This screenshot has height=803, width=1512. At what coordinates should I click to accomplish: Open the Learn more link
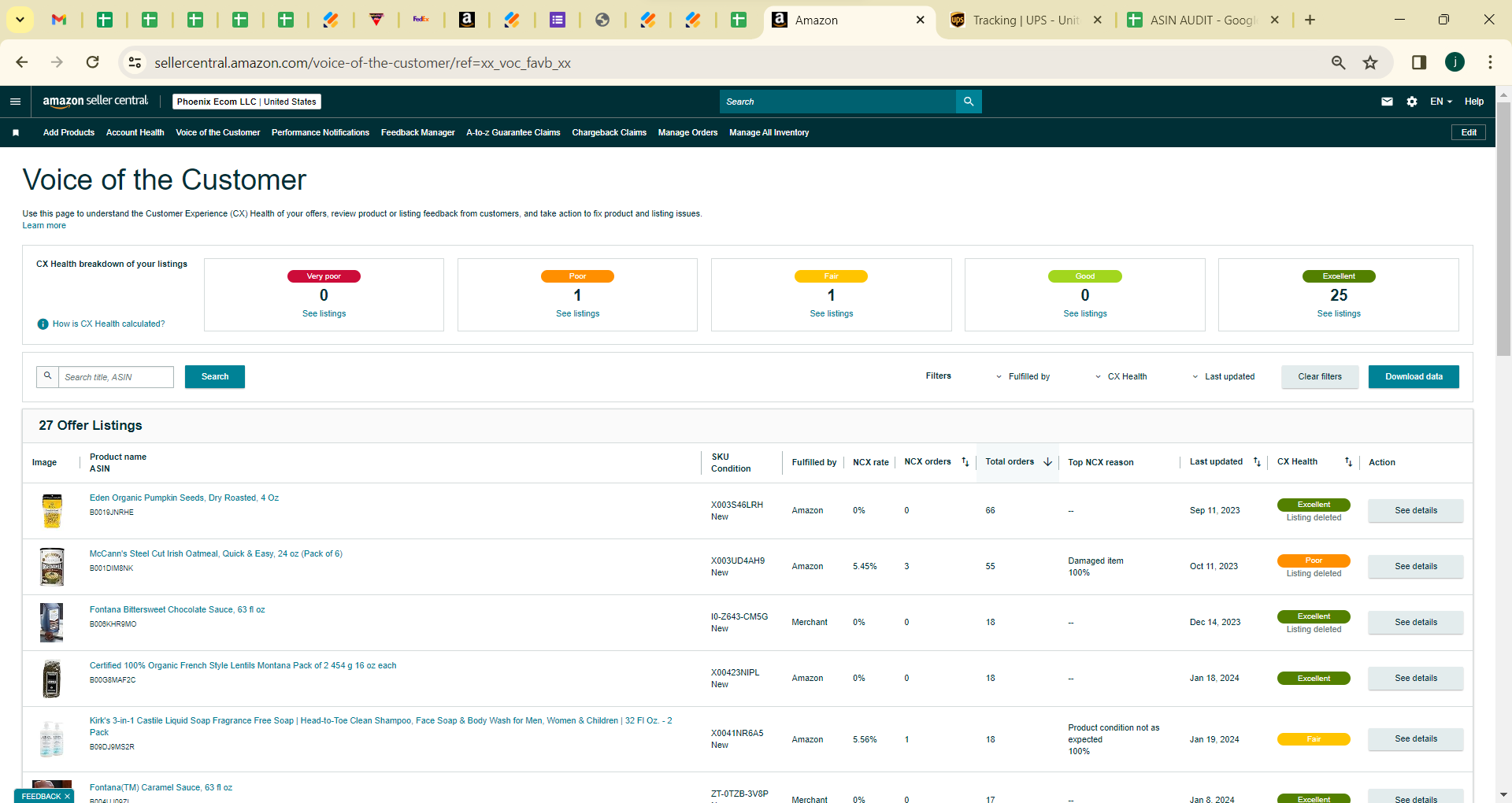[x=44, y=226]
